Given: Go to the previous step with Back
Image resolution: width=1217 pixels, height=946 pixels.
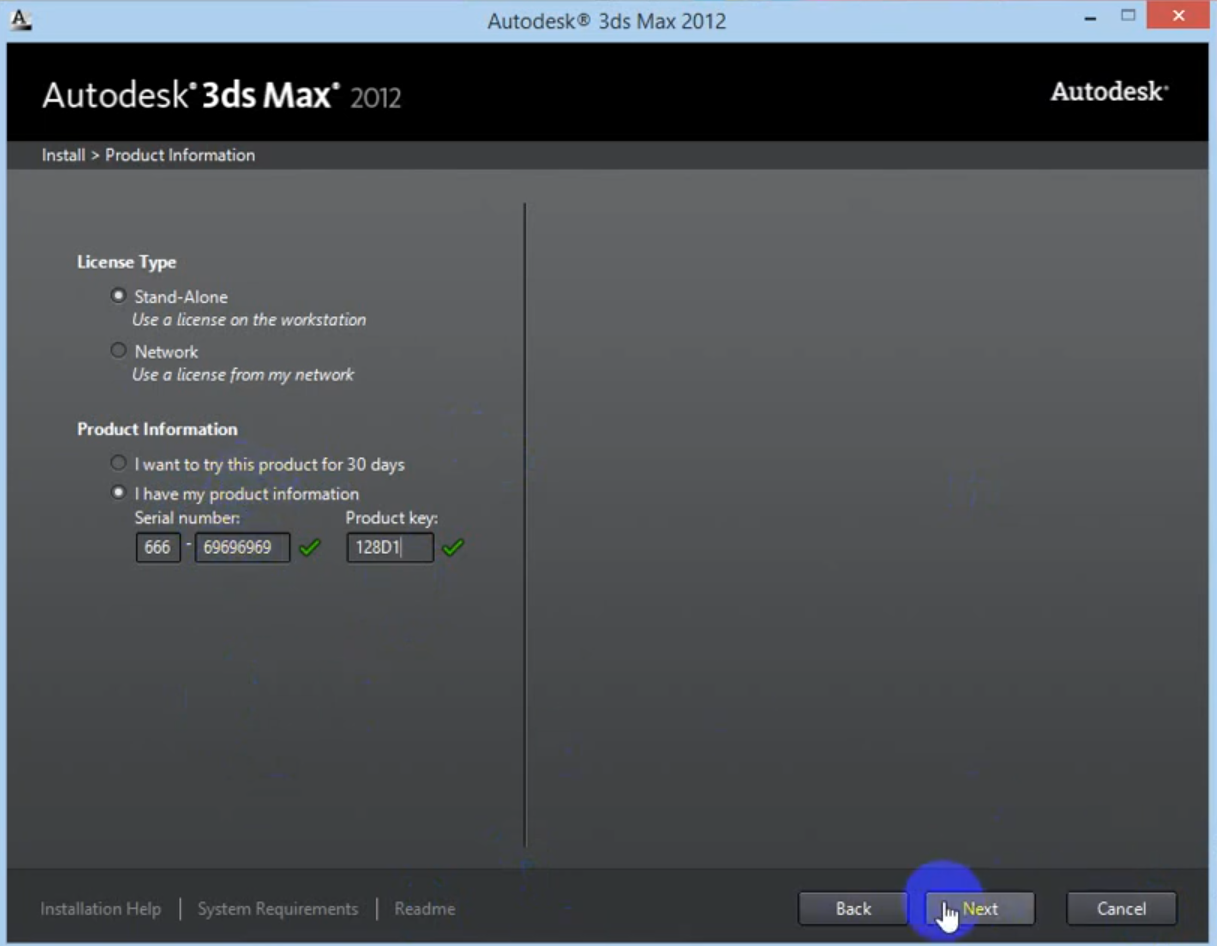Looking at the screenshot, I should click(853, 909).
